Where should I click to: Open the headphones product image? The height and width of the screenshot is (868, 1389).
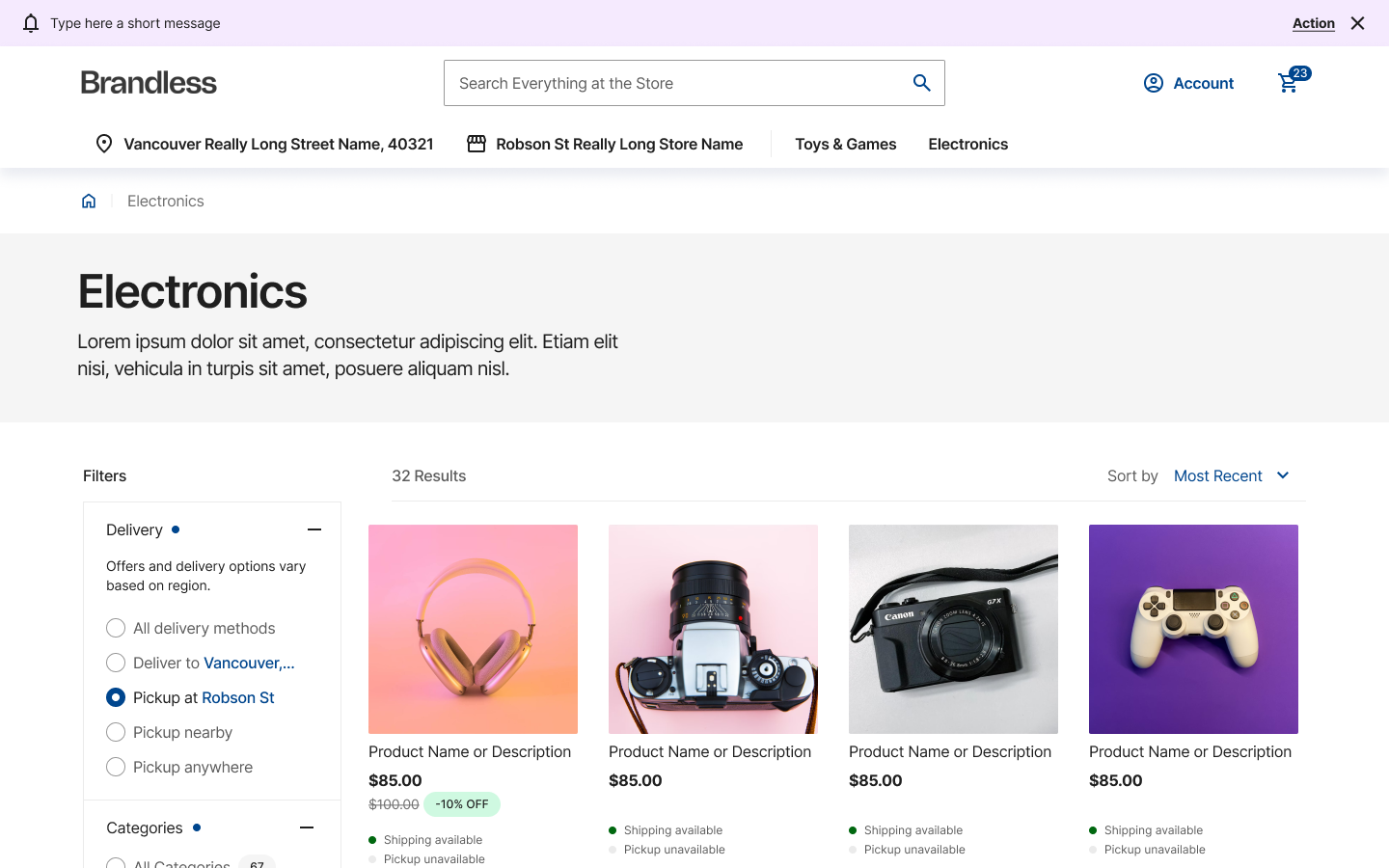pyautogui.click(x=473, y=629)
